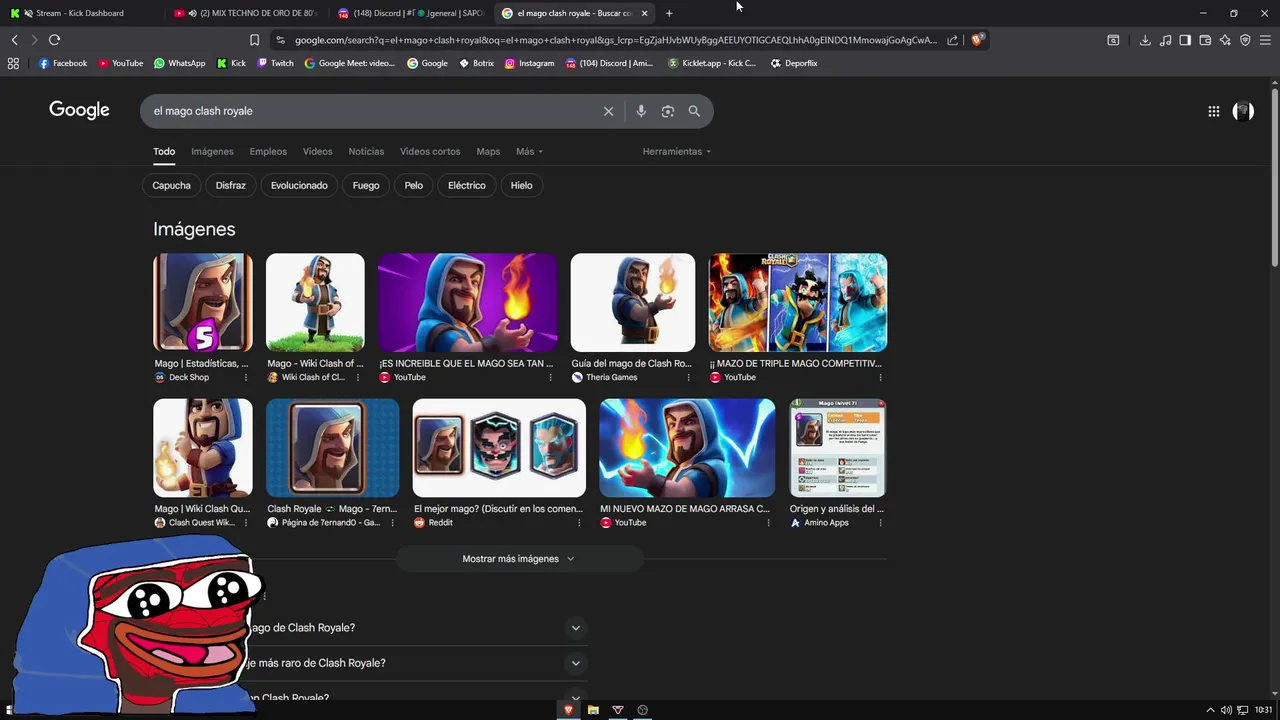Open three-dot menu for Theria Games result

pyautogui.click(x=688, y=377)
